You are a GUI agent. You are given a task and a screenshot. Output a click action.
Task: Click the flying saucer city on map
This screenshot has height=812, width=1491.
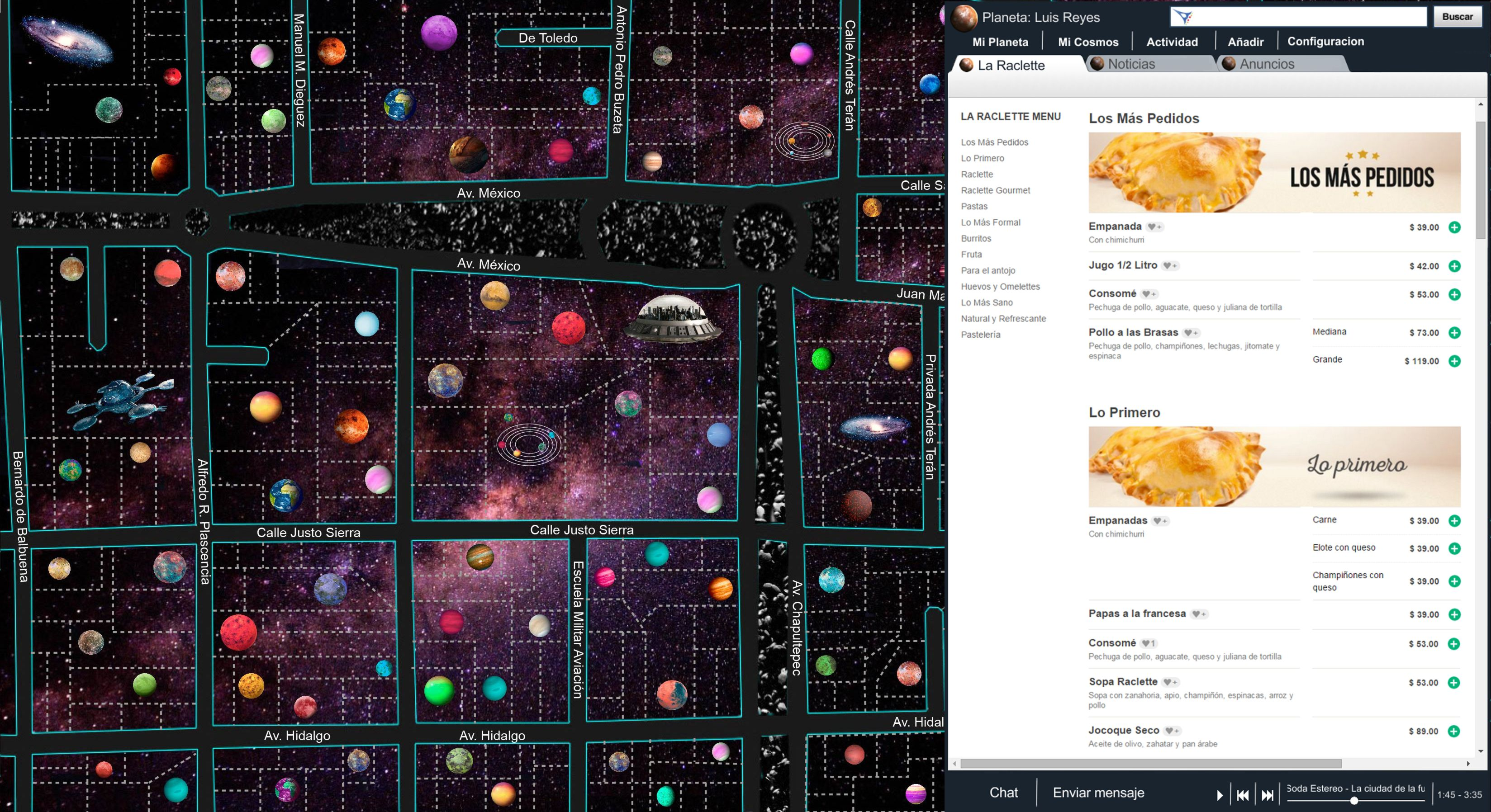673,318
